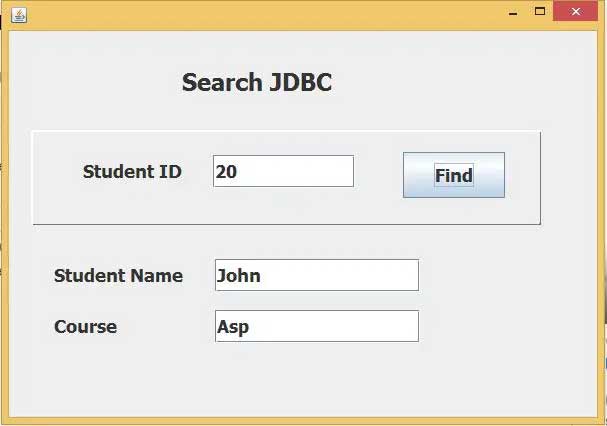
Task: Click the name John in the field
Action: [x=238, y=276]
